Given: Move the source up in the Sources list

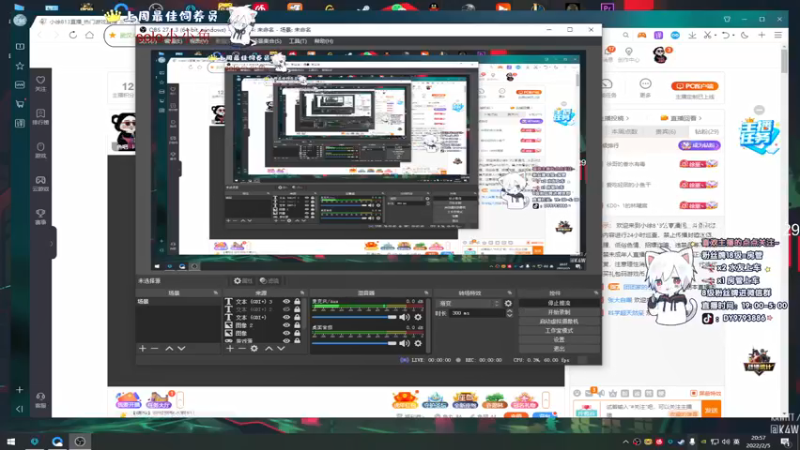Looking at the screenshot, I should point(269,348).
